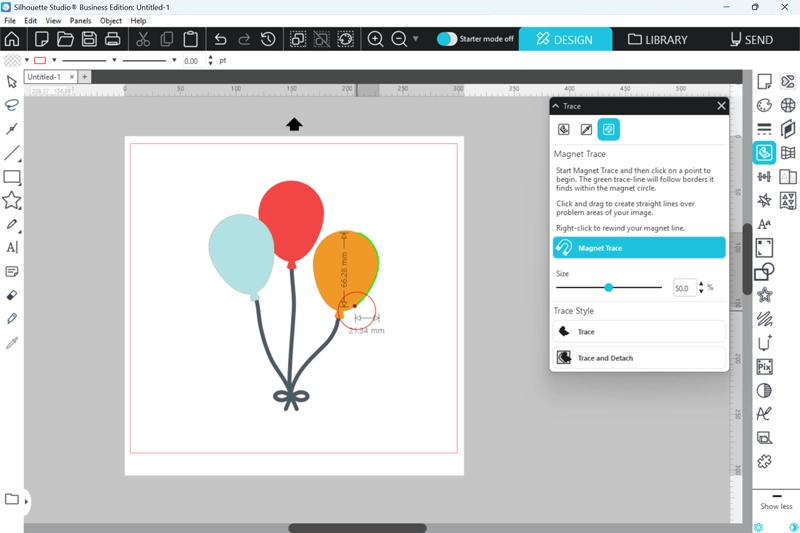Open the Pix panel icon
Viewport: 800px width, 533px height.
pyautogui.click(x=764, y=367)
